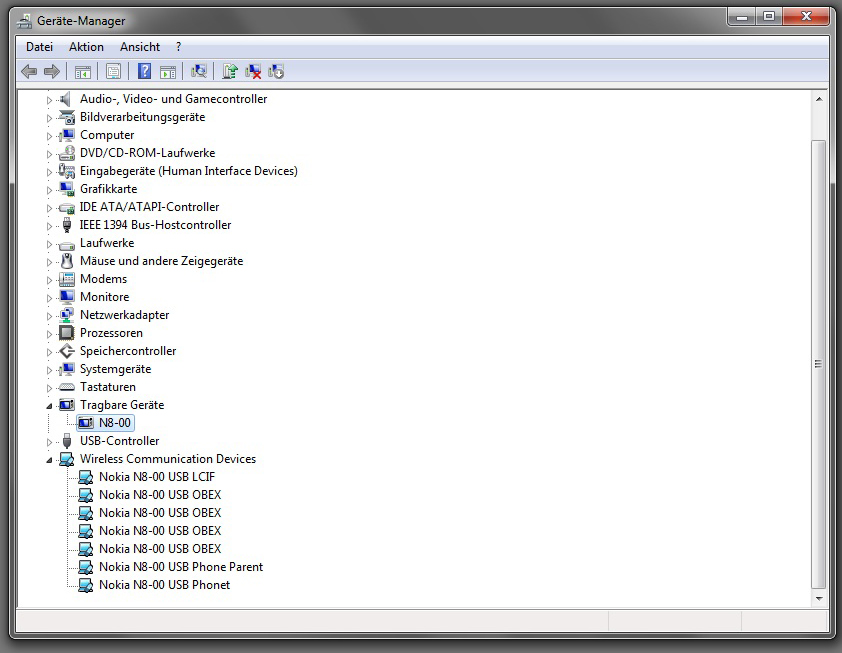This screenshot has width=842, height=653.
Task: Click the network icon beside Netzwerkadapter
Action: point(67,315)
